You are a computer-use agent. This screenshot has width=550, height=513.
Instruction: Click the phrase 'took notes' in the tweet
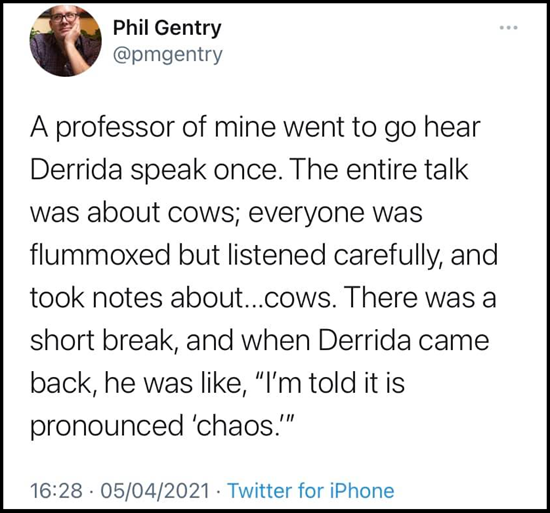pyautogui.click(x=96, y=298)
